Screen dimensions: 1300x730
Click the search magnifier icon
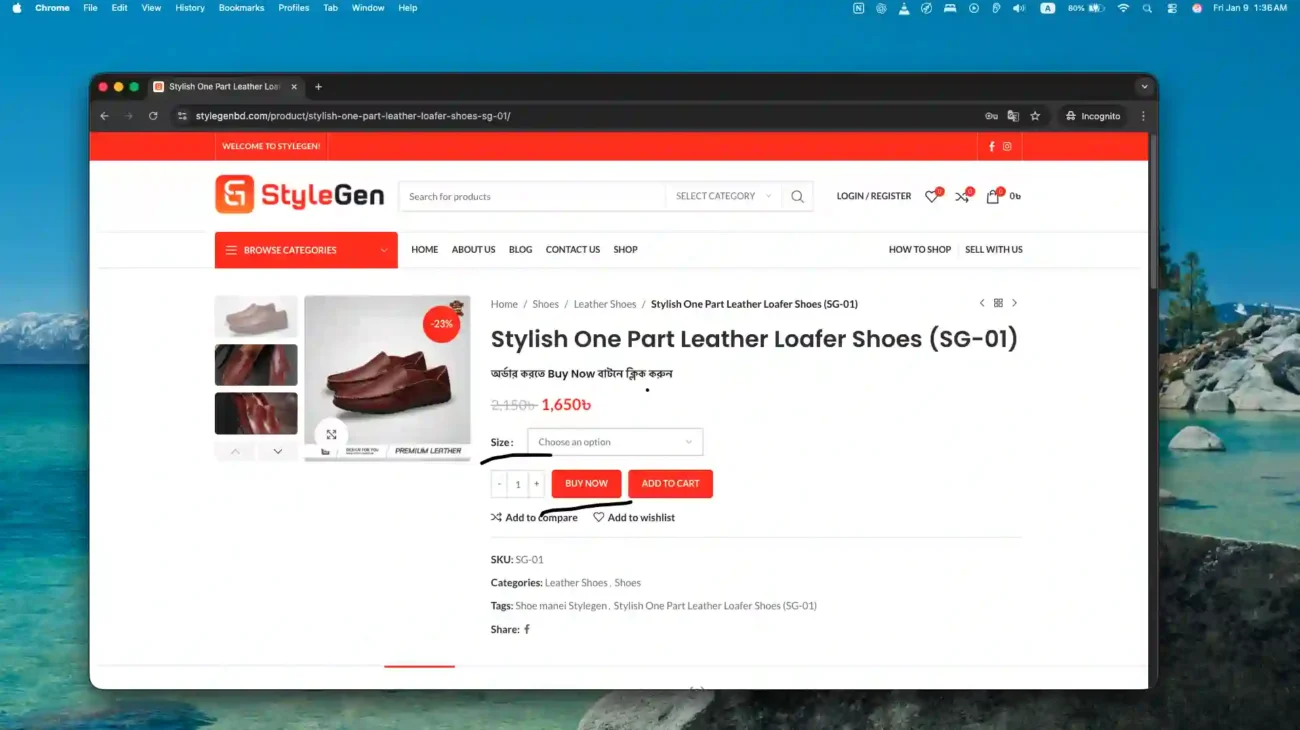[797, 197]
